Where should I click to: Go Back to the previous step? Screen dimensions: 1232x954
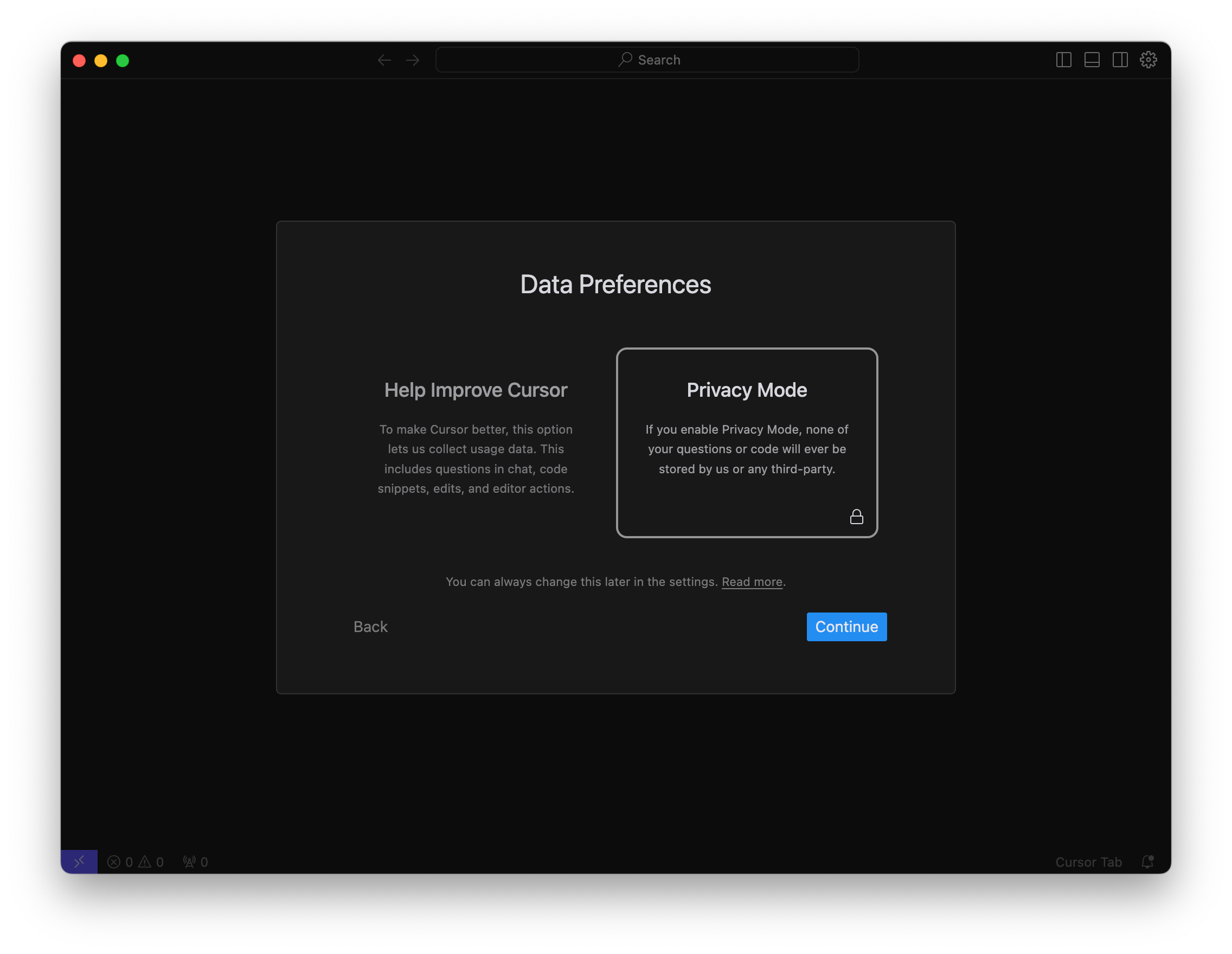(x=370, y=627)
